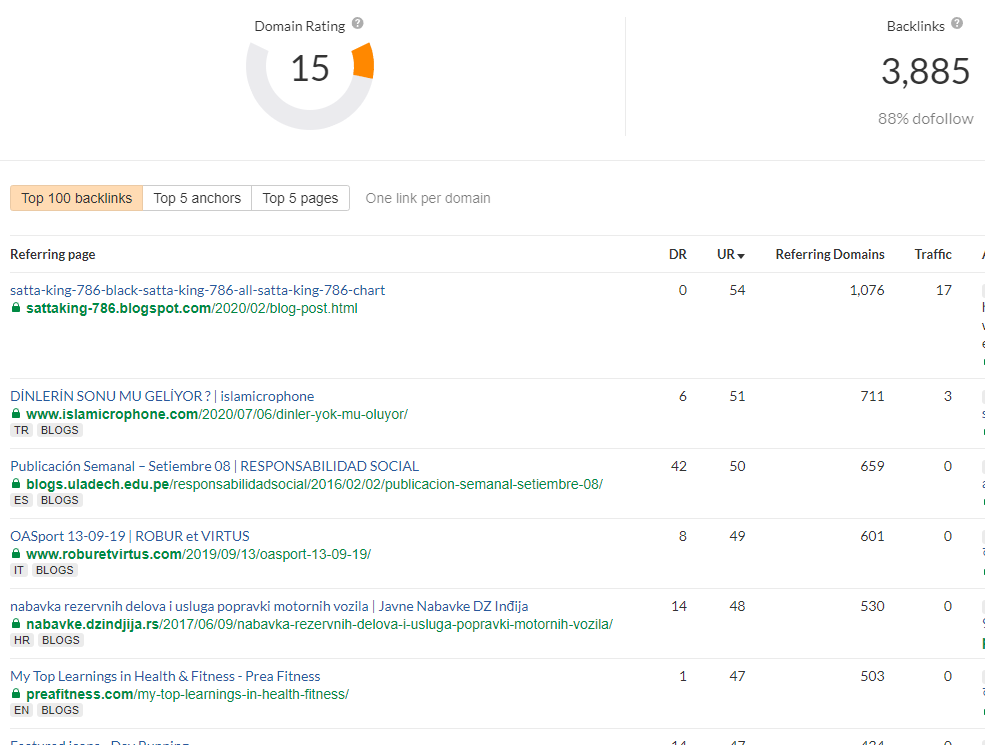Image resolution: width=985 pixels, height=745 pixels.
Task: Click the BLOGS tag under islamicrophone row
Action: point(60,430)
